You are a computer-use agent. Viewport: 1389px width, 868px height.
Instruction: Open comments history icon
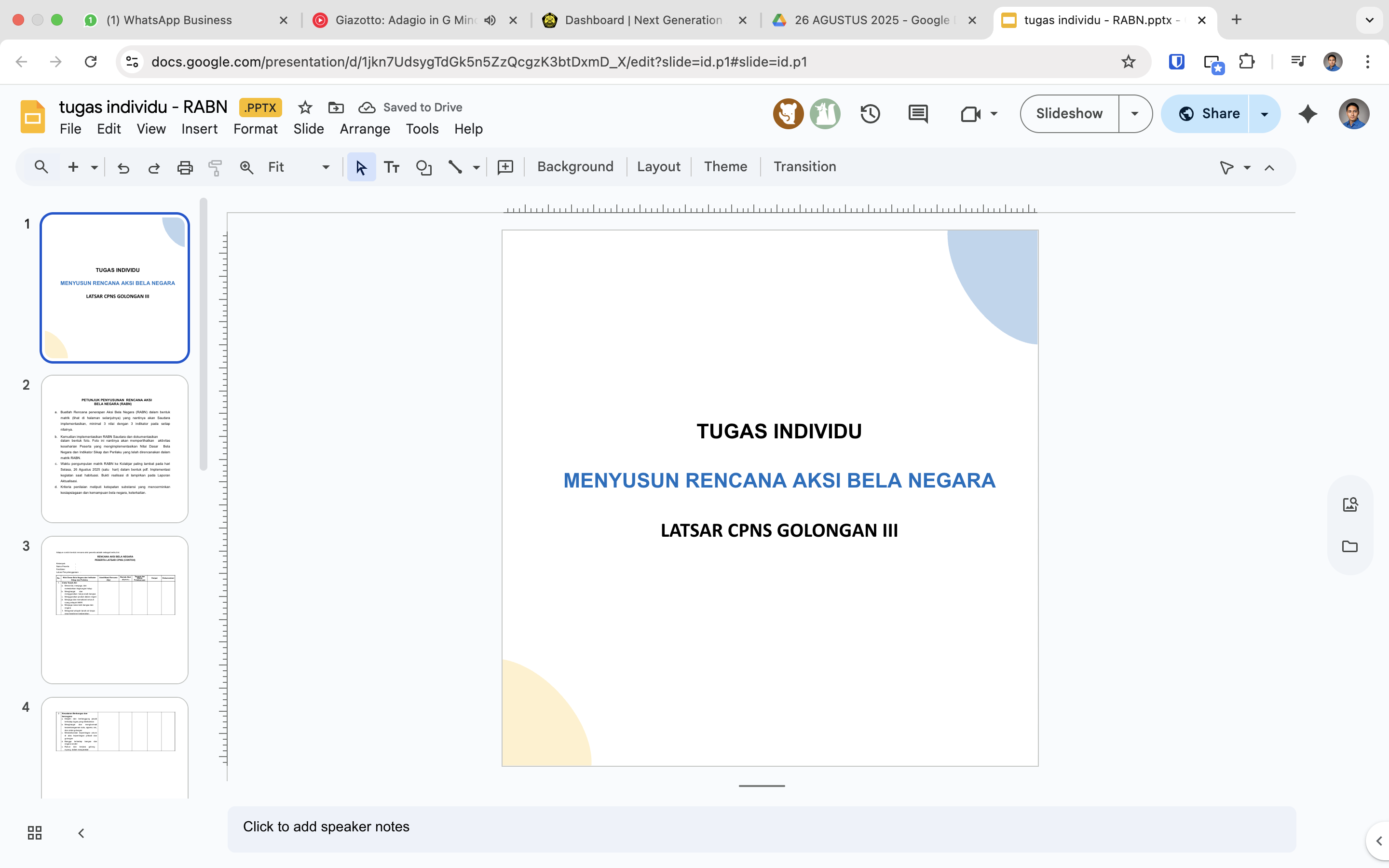click(x=918, y=114)
